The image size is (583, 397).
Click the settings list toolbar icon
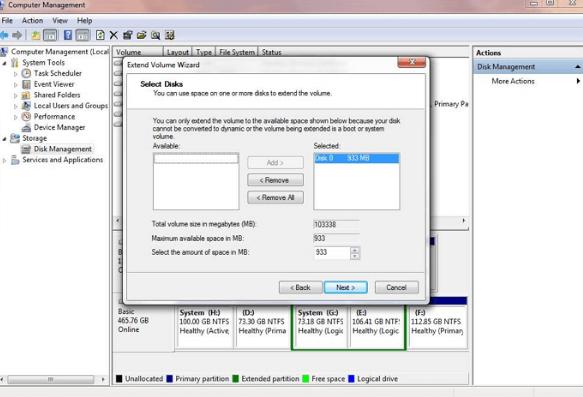pos(170,35)
